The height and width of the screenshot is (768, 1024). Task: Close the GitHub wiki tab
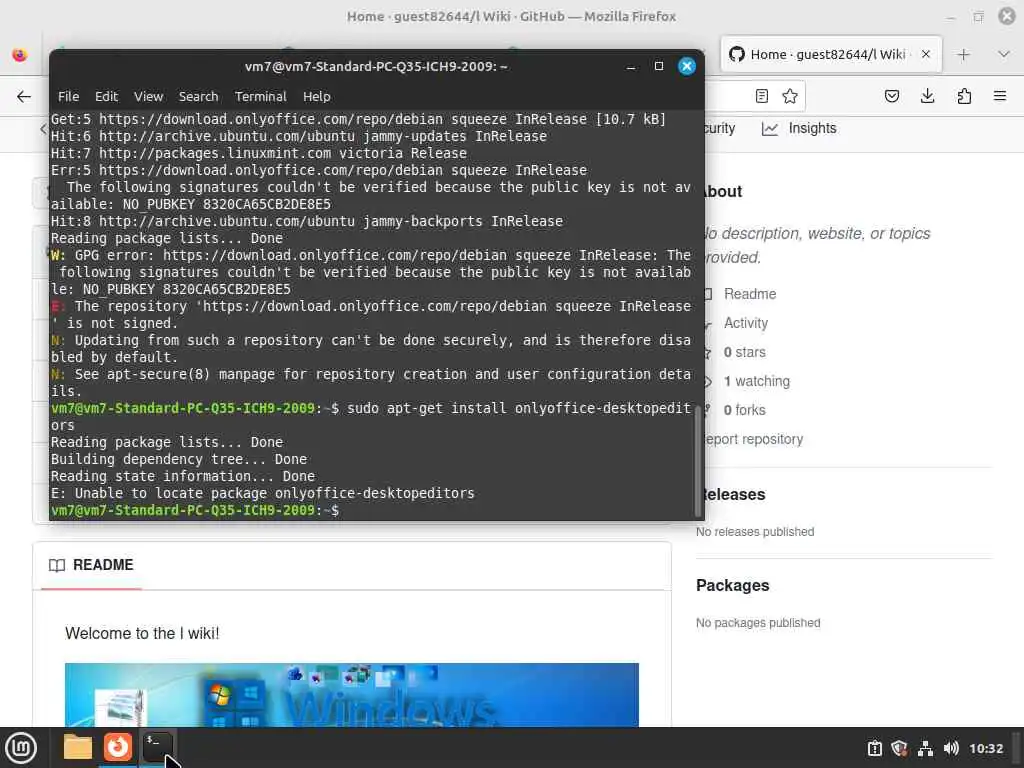click(x=925, y=54)
